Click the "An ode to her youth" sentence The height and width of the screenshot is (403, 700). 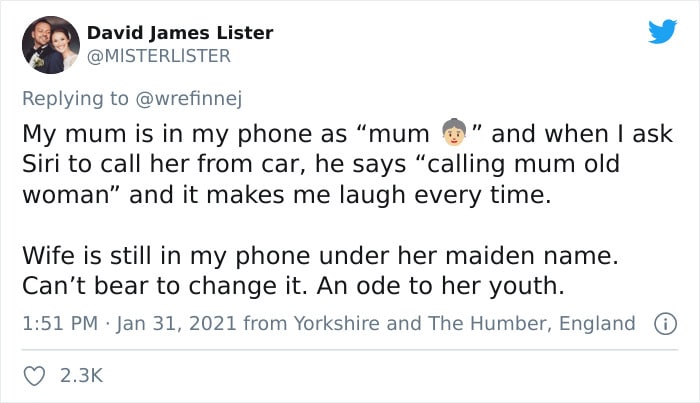coord(441,286)
